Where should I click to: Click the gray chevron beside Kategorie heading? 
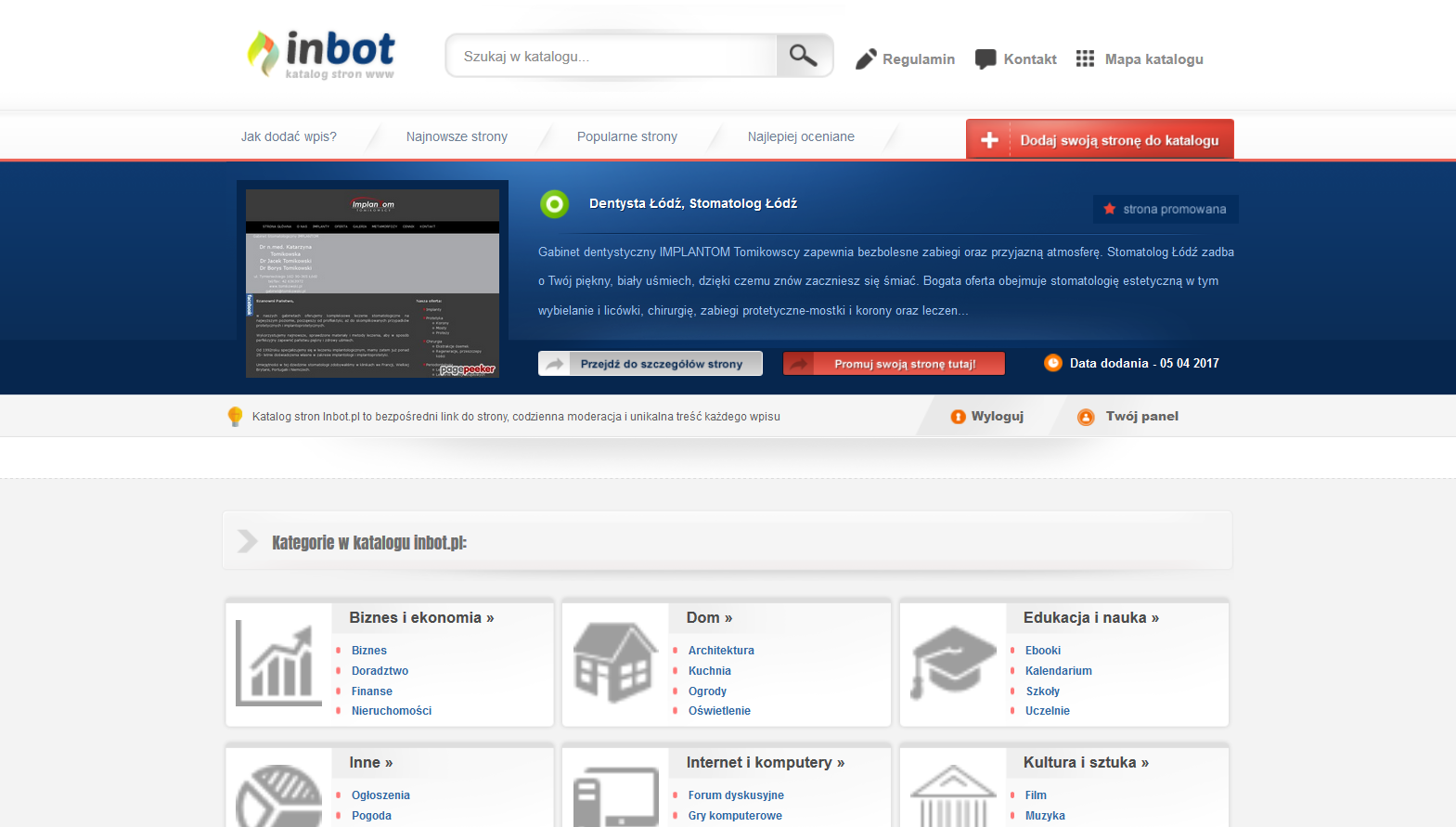point(247,541)
